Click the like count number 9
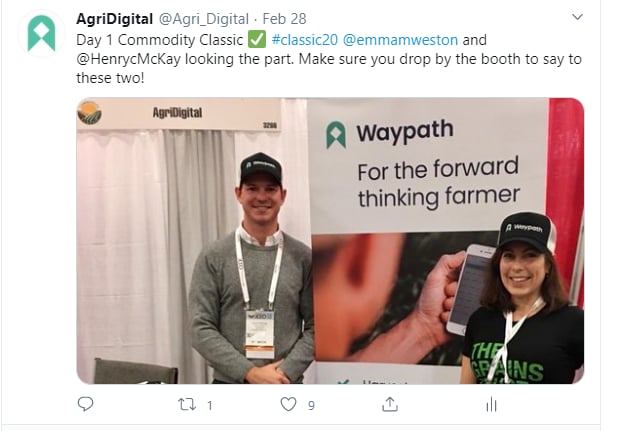625x431 pixels. click(x=311, y=405)
